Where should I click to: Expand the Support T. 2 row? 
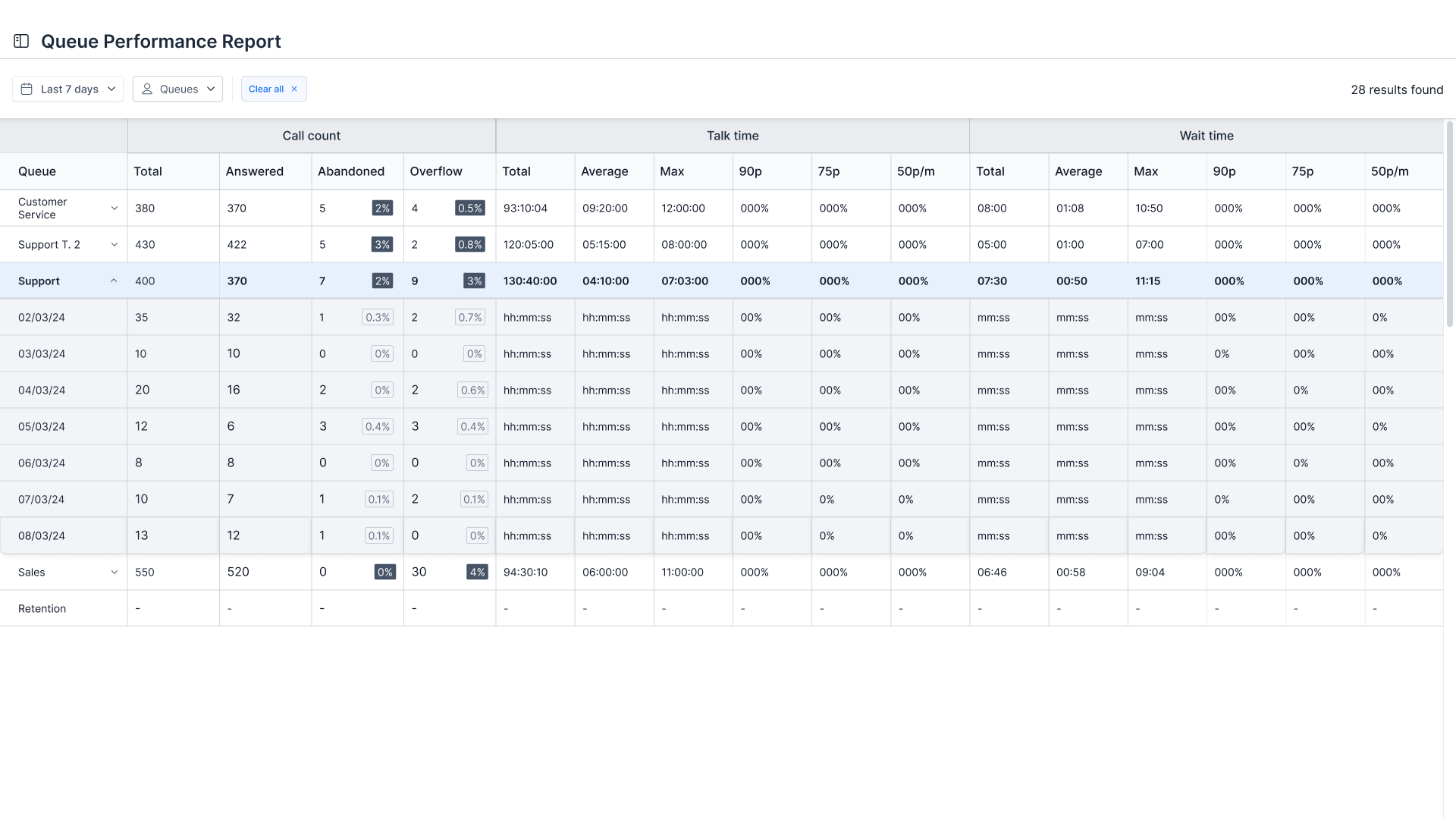click(115, 244)
